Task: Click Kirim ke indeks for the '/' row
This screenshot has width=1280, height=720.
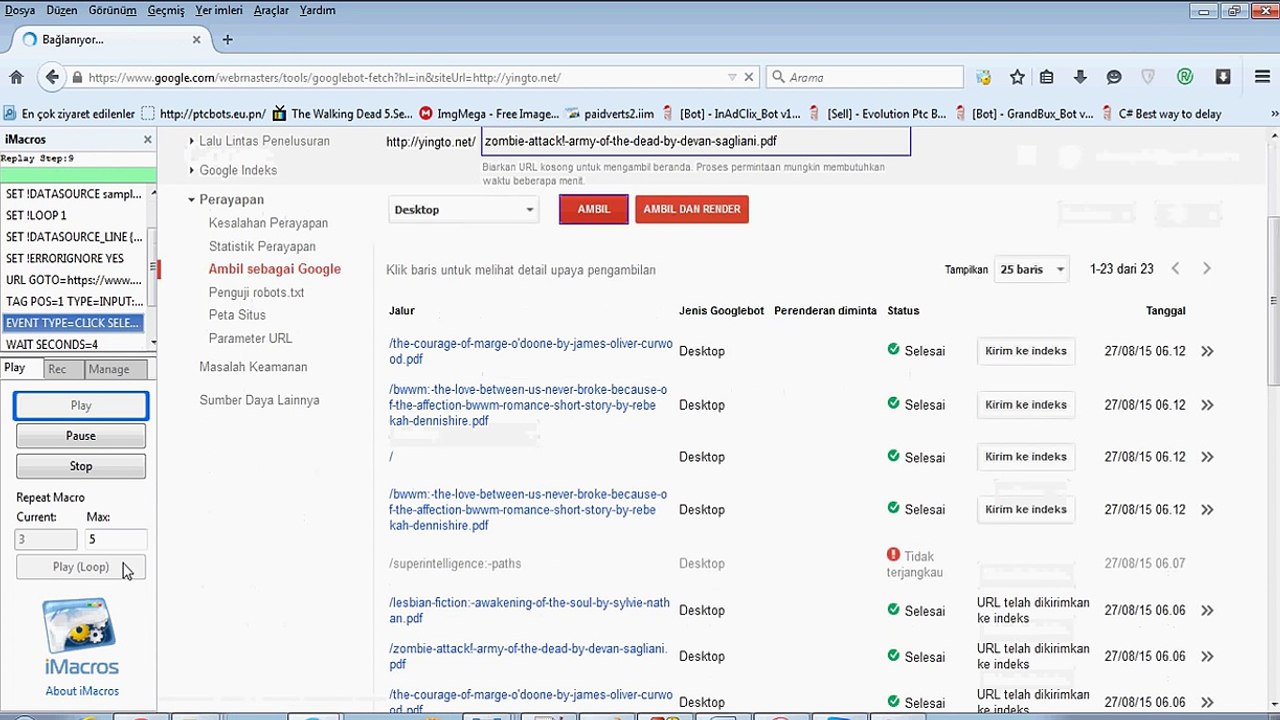Action: (1026, 457)
